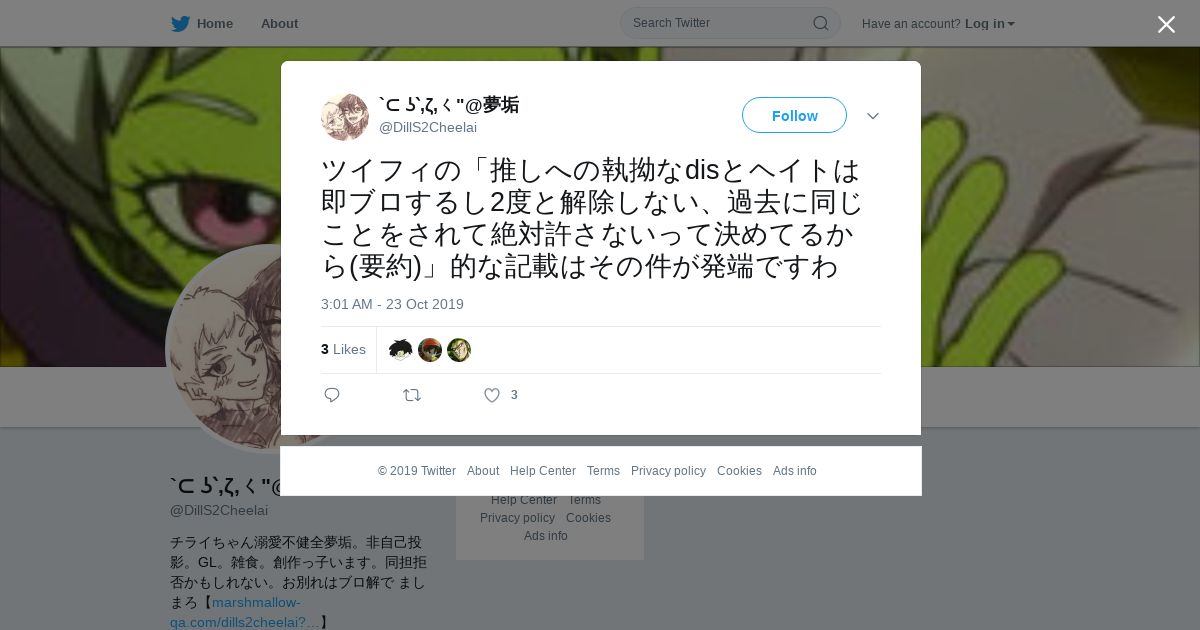Expand the tweet options chevron
Image resolution: width=1200 pixels, height=630 pixels.
(873, 116)
